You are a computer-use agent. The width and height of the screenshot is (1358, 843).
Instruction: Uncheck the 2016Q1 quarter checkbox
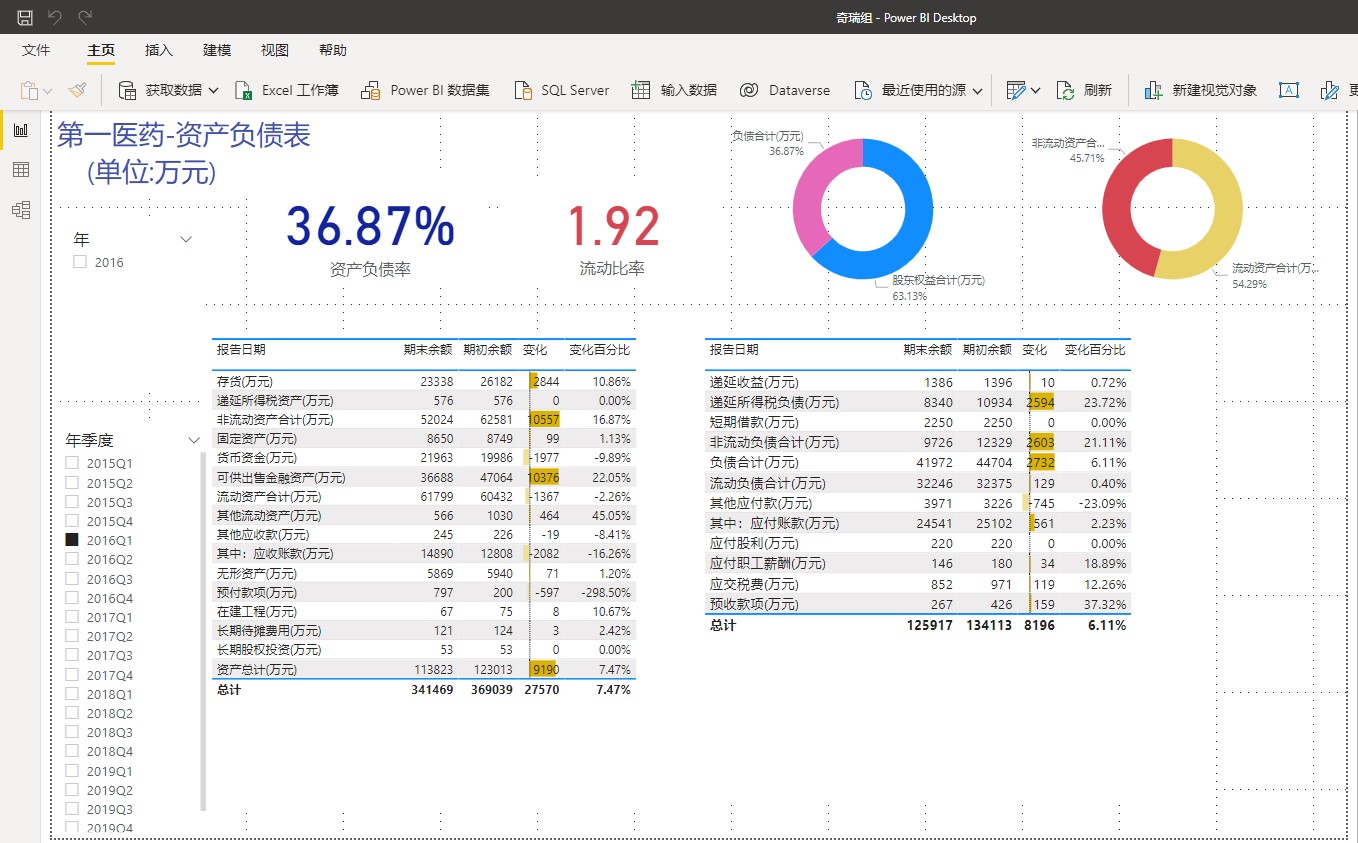pos(72,540)
